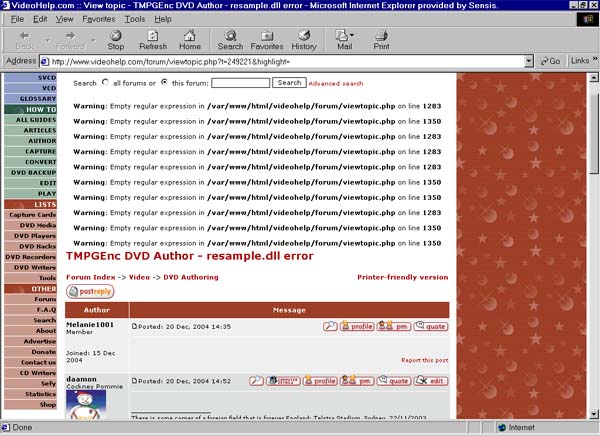Image resolution: width=600 pixels, height=436 pixels.
Task: Click the Mail toolbar icon
Action: pos(344,40)
